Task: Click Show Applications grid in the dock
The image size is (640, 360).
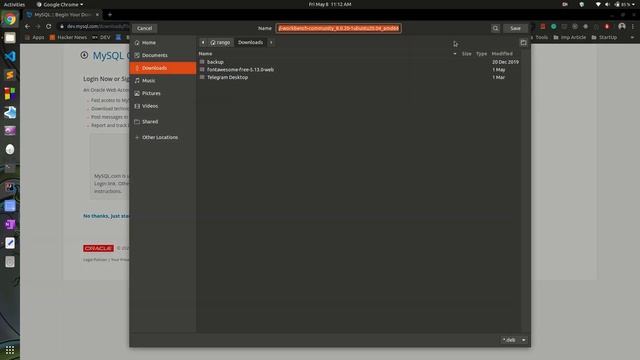Action: pyautogui.click(x=10, y=350)
